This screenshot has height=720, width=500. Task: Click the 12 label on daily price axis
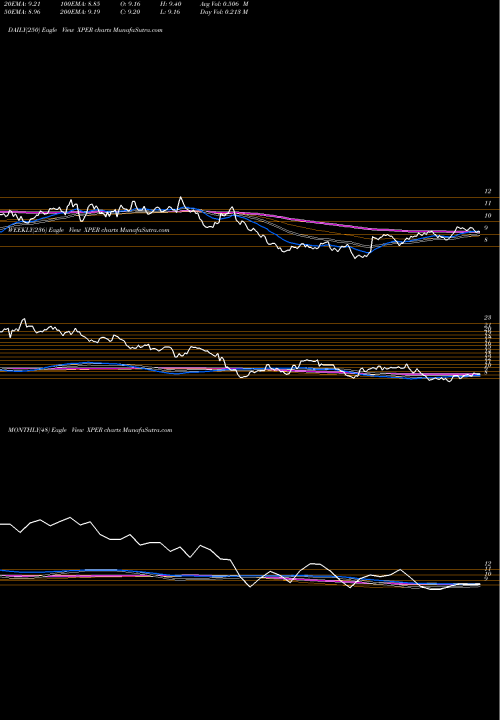click(x=488, y=191)
